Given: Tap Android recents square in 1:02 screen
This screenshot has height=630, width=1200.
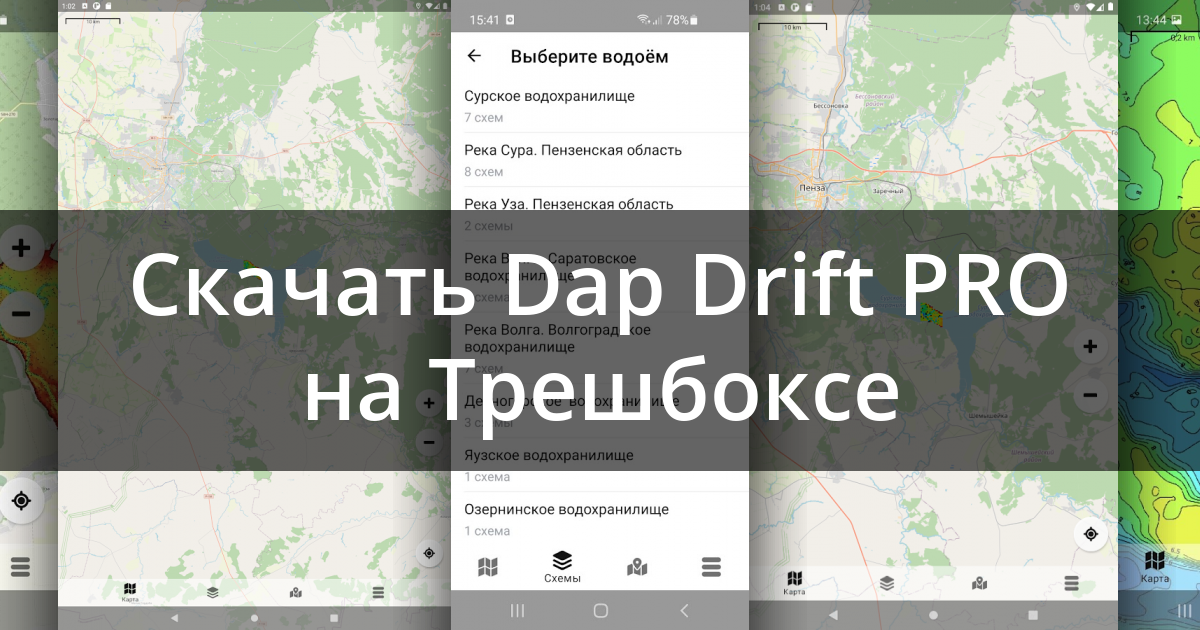Looking at the screenshot, I should 333,617.
